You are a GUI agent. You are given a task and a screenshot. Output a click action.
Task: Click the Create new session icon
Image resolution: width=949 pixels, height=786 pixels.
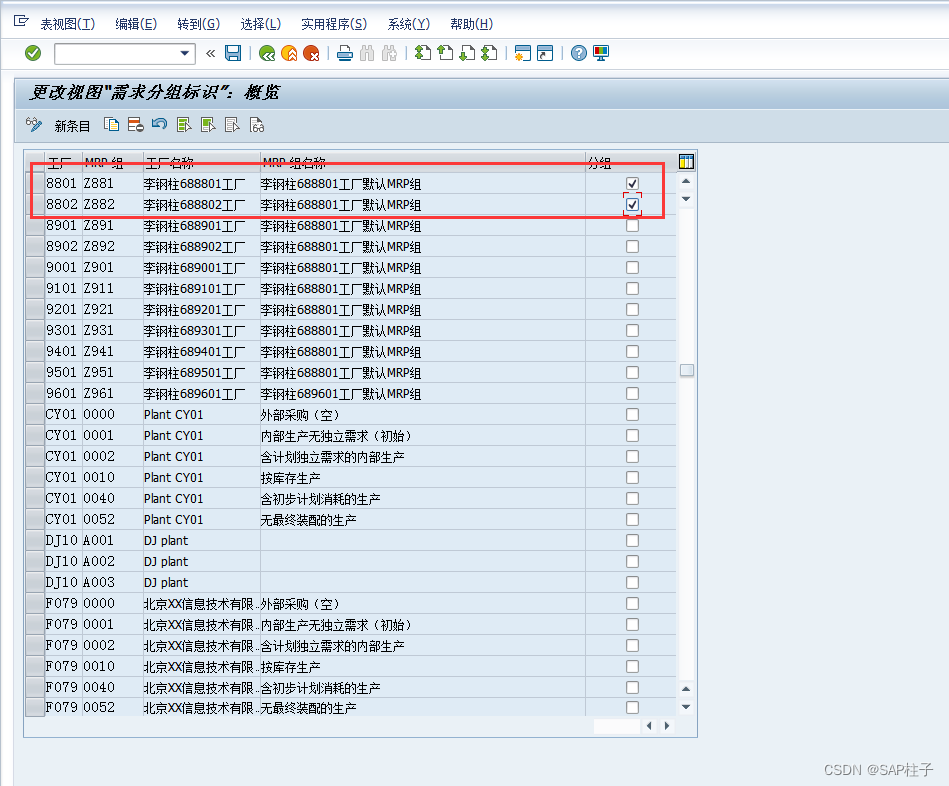coord(522,53)
